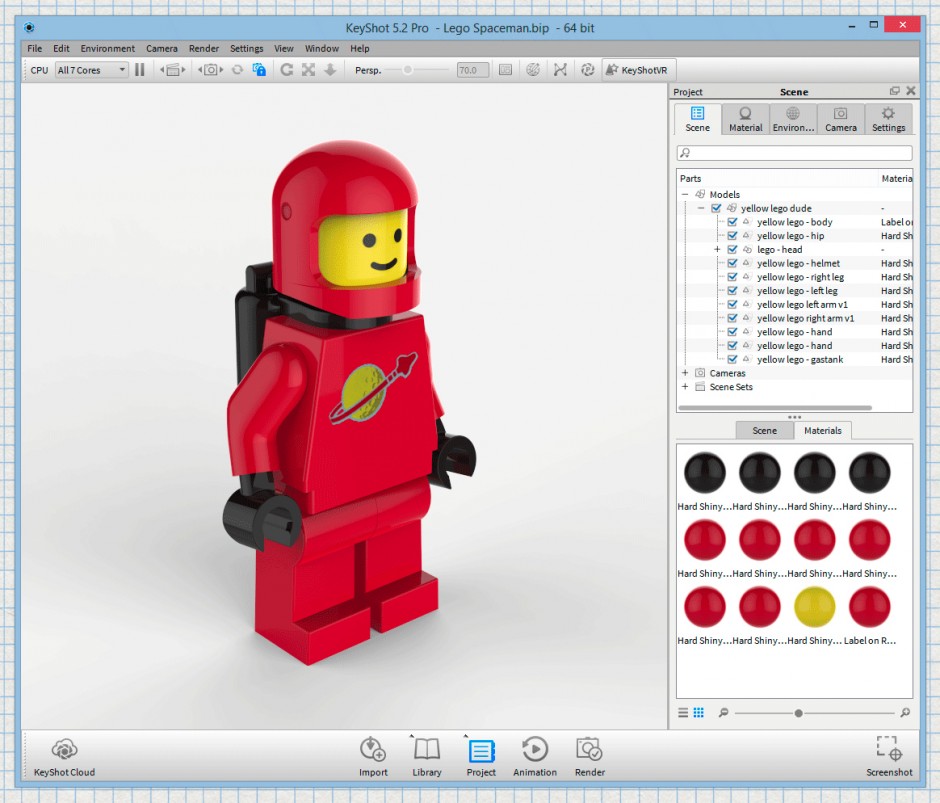Image resolution: width=940 pixels, height=803 pixels.
Task: Select the yellow material swatch
Action: click(x=814, y=607)
